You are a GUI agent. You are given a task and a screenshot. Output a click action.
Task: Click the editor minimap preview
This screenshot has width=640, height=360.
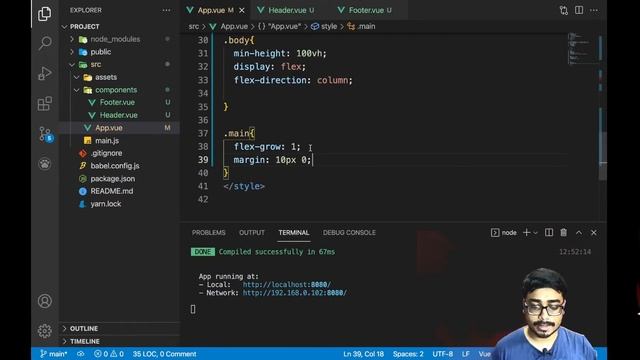tap(582, 49)
